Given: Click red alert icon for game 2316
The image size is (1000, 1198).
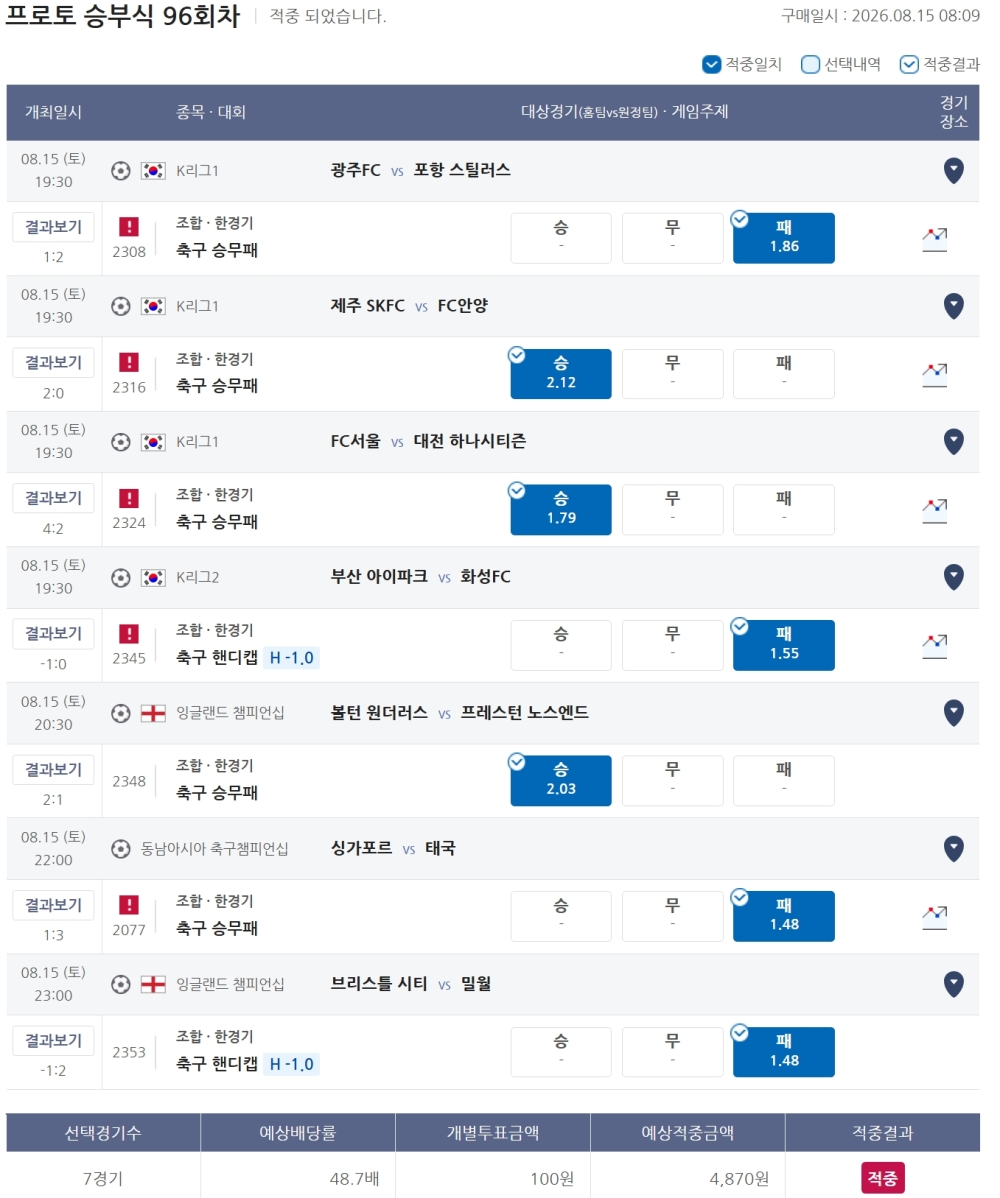Looking at the screenshot, I should (128, 361).
